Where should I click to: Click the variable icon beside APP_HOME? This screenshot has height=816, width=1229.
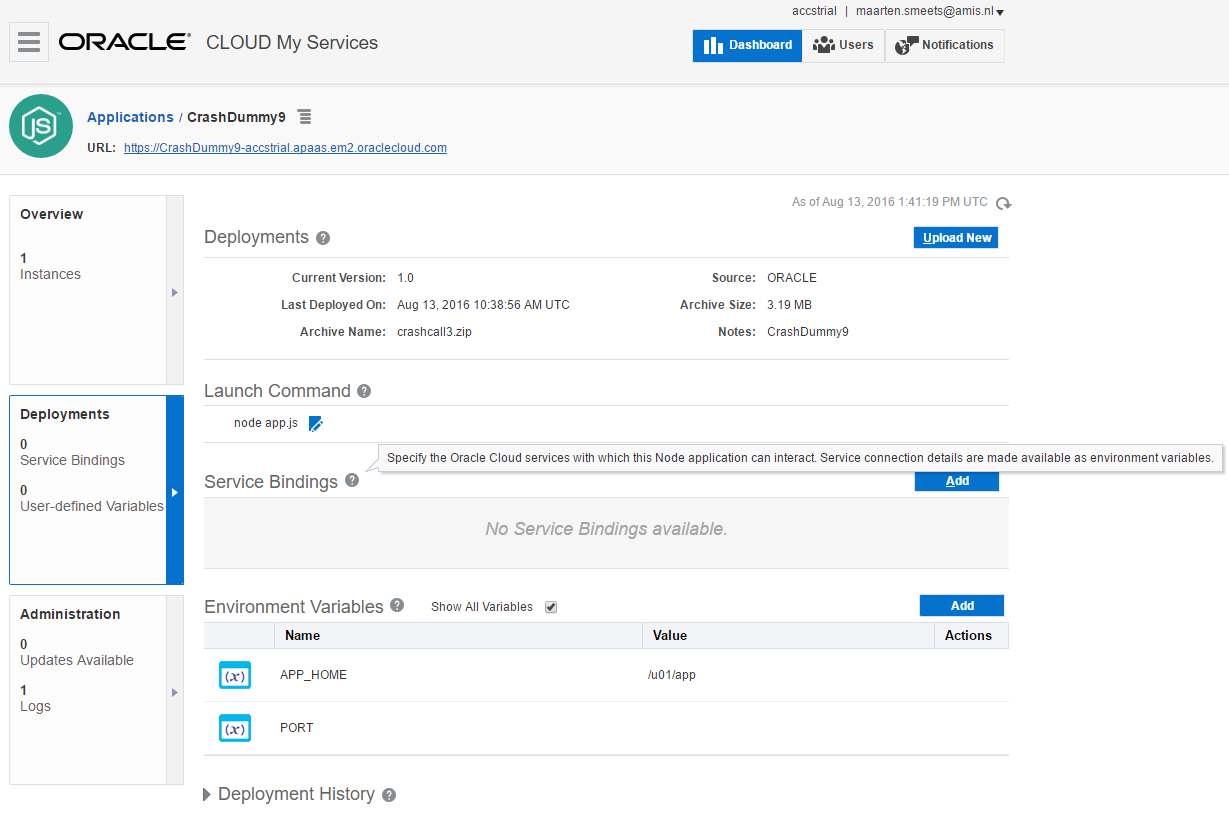click(234, 675)
